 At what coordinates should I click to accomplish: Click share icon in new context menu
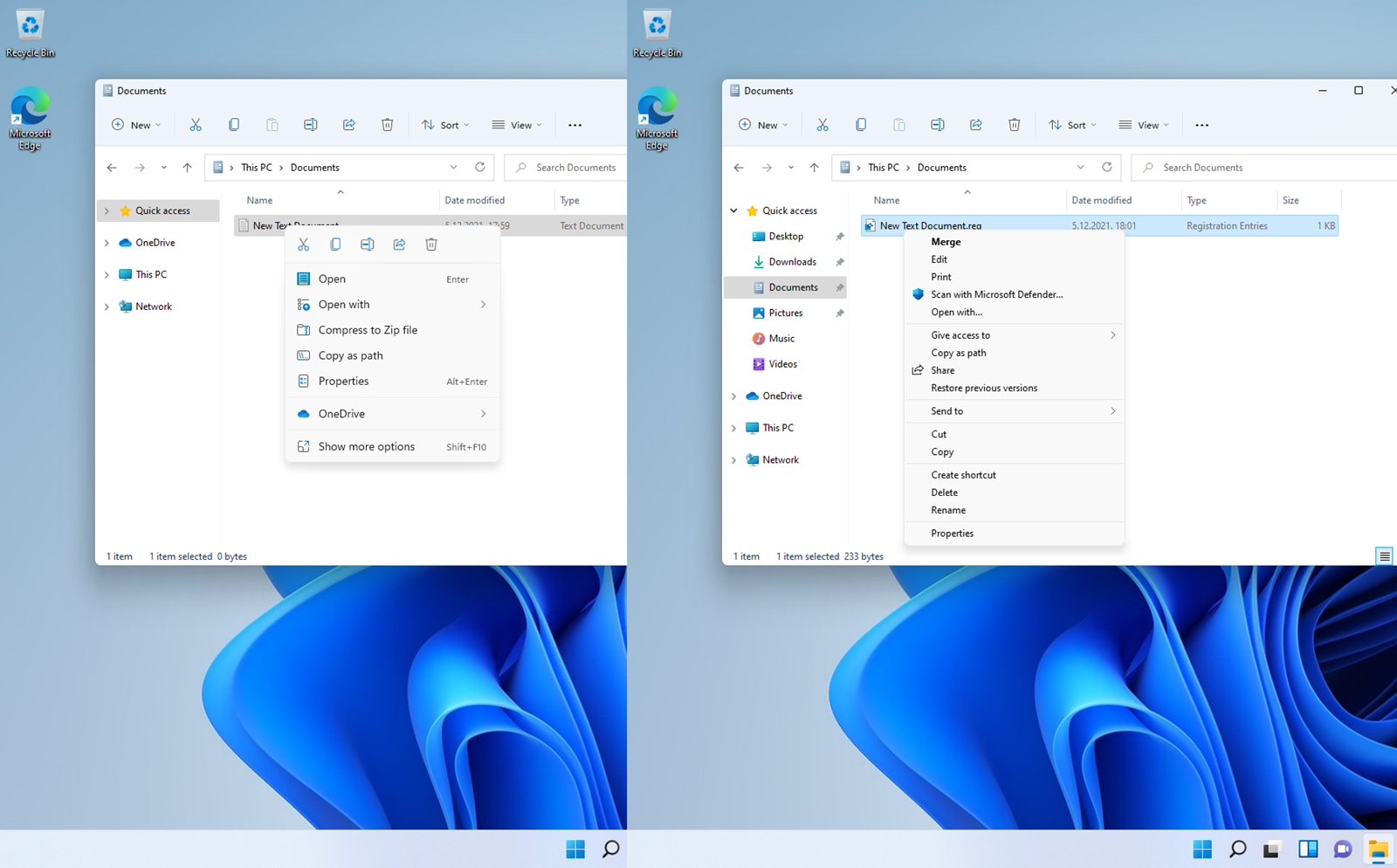tap(399, 245)
